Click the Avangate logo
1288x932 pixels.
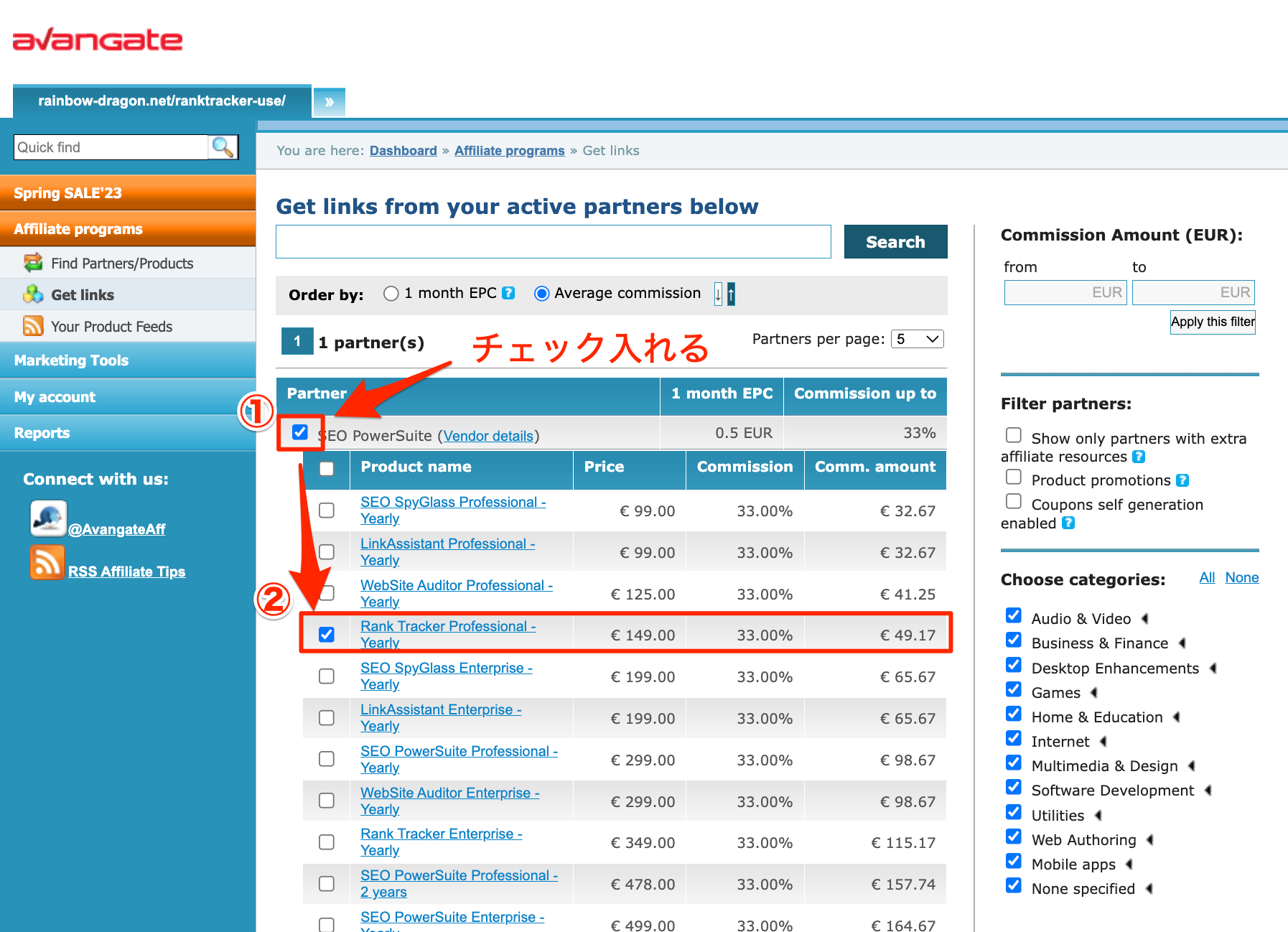coord(98,39)
